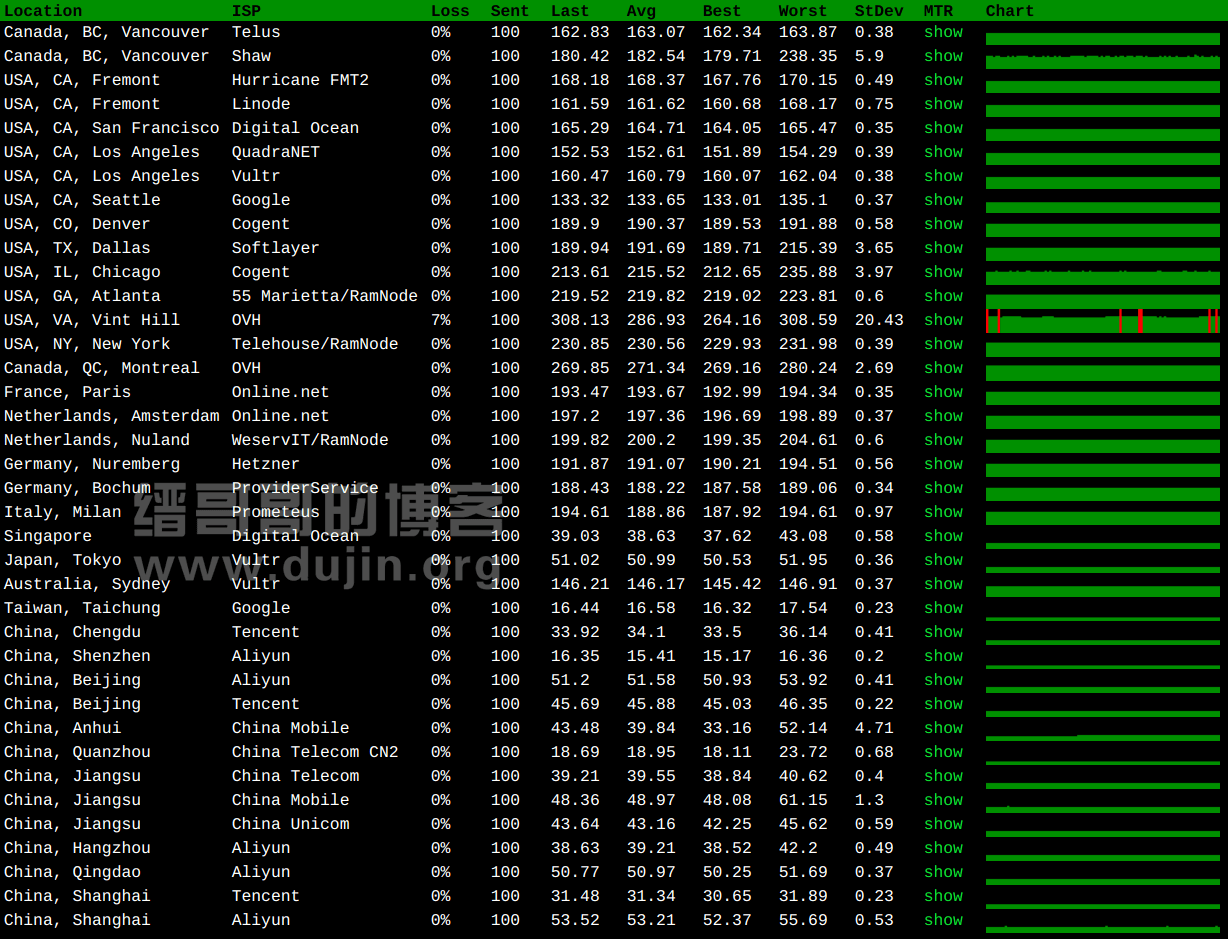
Task: Open show link for Google Taichung
Action: (943, 608)
